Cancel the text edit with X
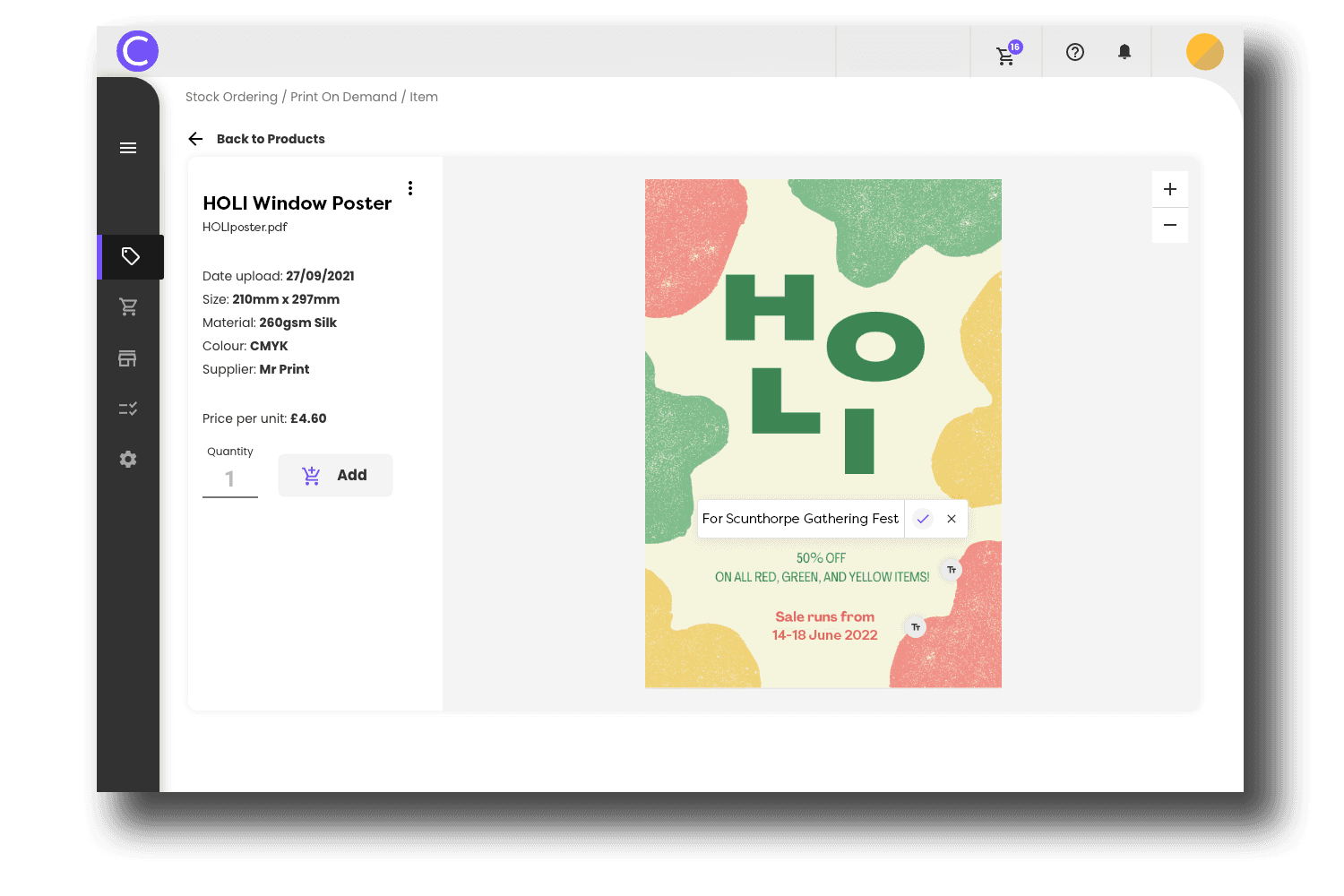The width and height of the screenshot is (1344, 896). 952,519
